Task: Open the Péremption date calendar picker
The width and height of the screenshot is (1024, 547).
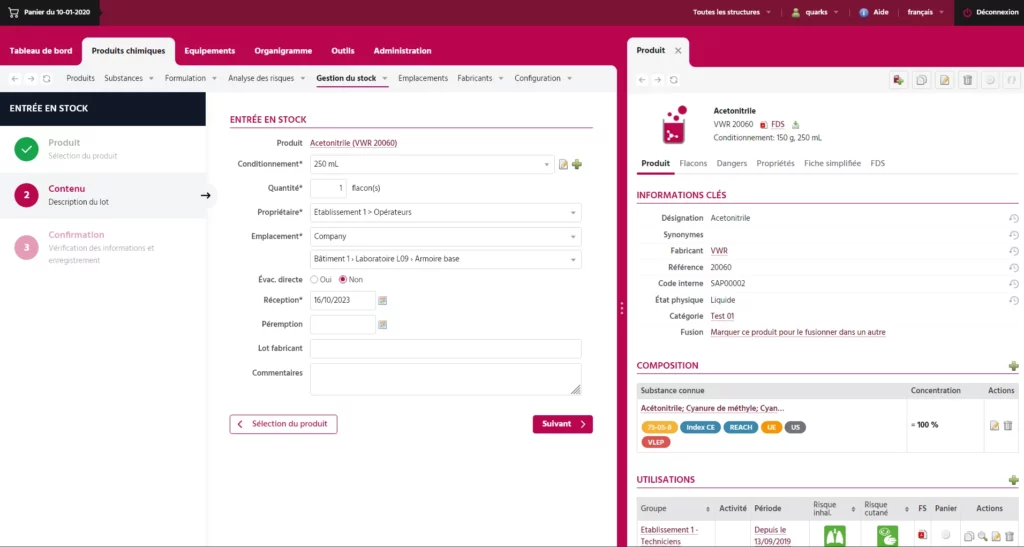Action: [382, 324]
